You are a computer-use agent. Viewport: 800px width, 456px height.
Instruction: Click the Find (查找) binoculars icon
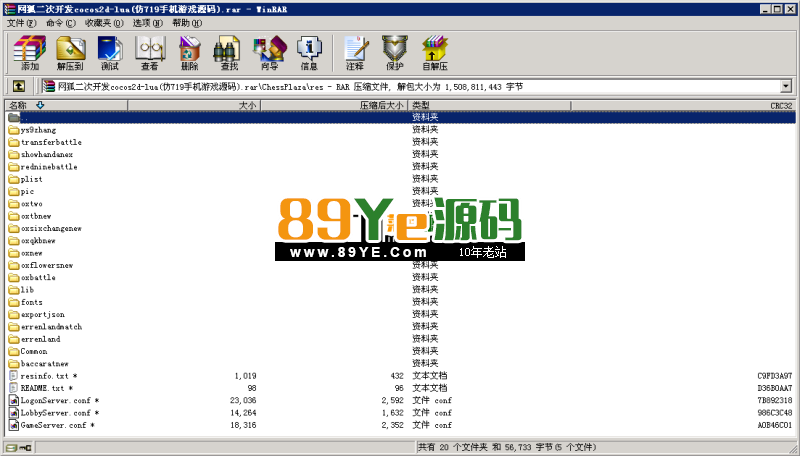(x=229, y=52)
